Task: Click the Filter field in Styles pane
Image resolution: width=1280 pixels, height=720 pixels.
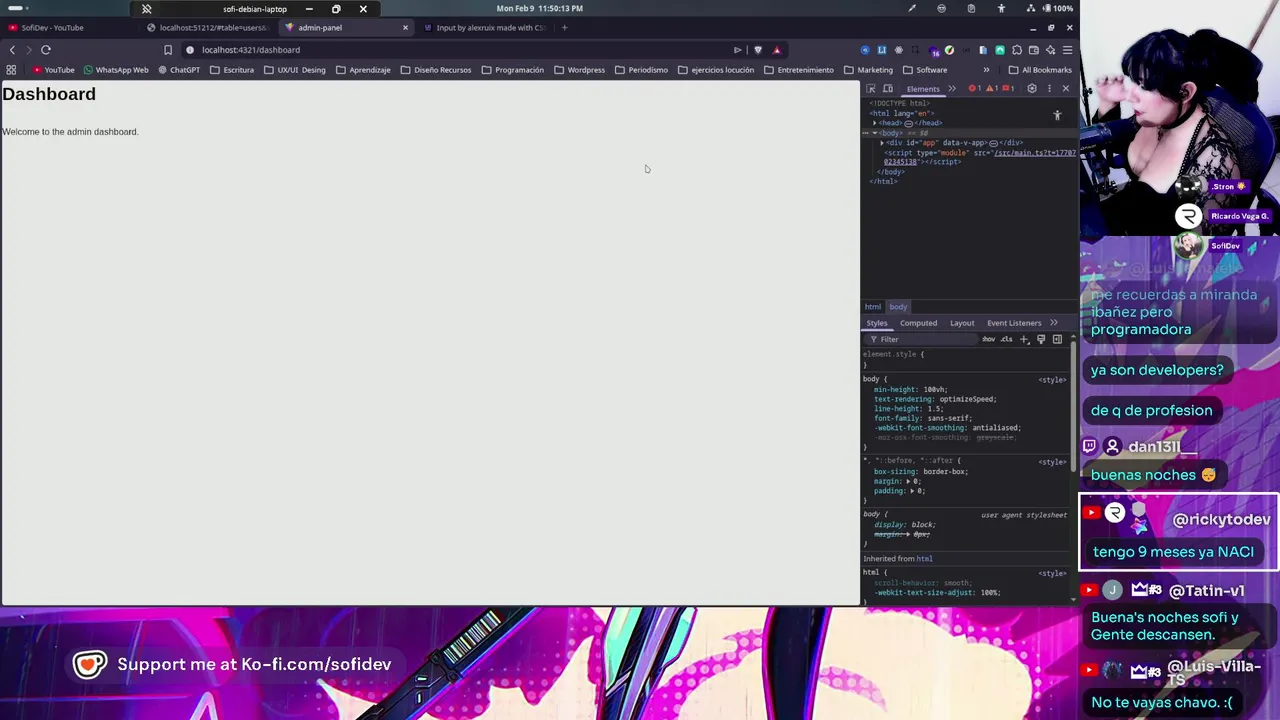Action: coord(920,340)
